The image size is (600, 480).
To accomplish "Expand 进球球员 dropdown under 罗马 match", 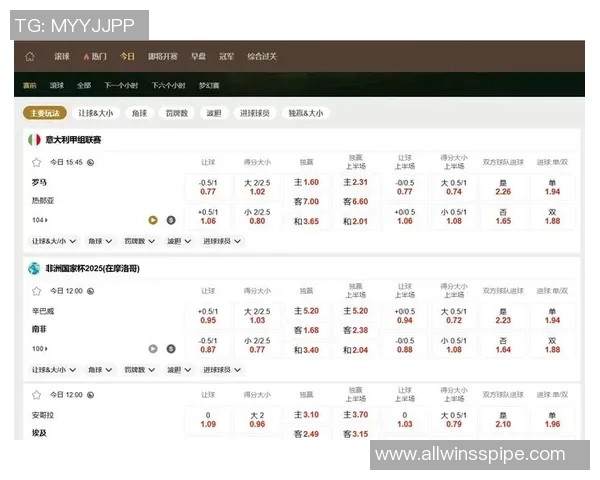I will (222, 241).
